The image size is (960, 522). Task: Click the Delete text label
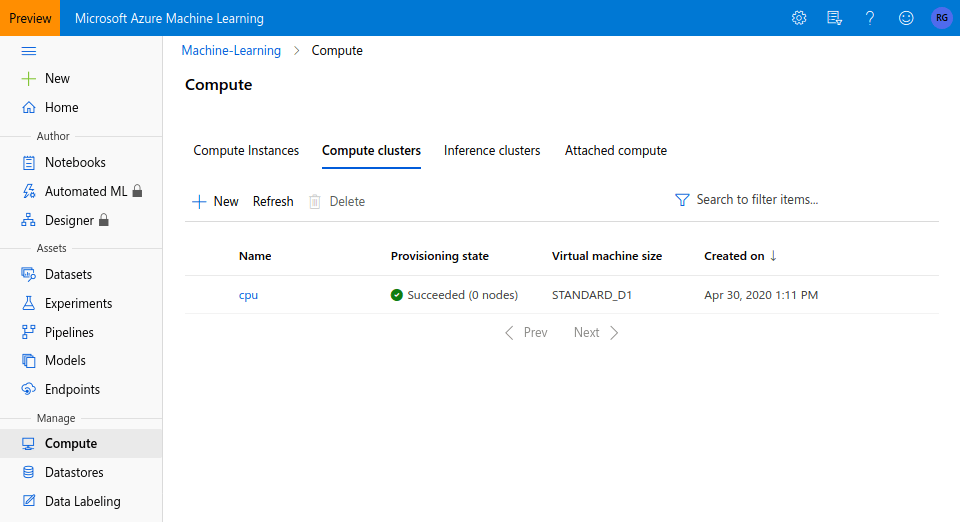pos(347,201)
